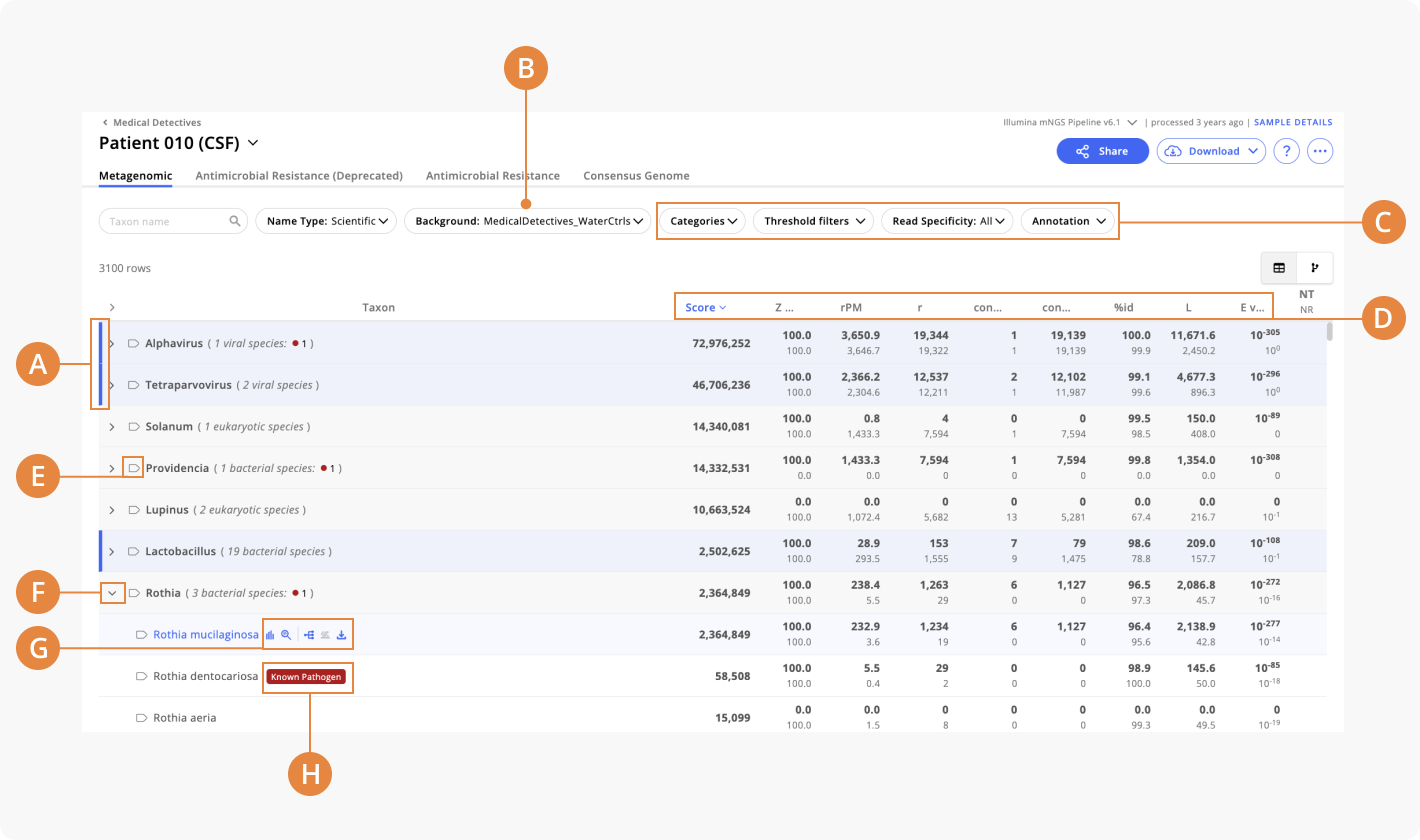
Task: Click the Share button
Action: 1102,151
